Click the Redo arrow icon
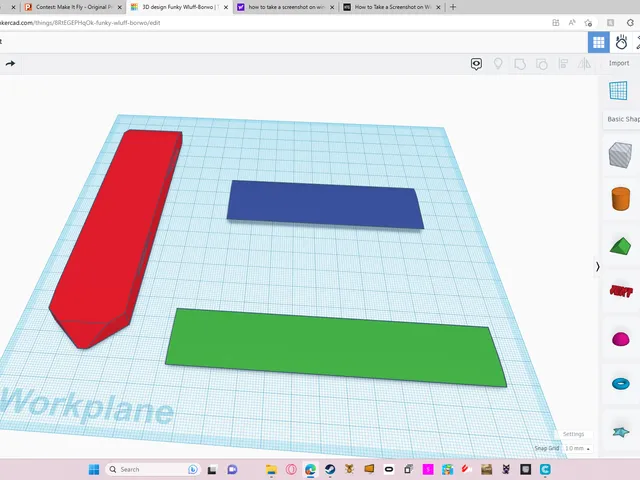Viewport: 640px width, 480px height. click(11, 63)
